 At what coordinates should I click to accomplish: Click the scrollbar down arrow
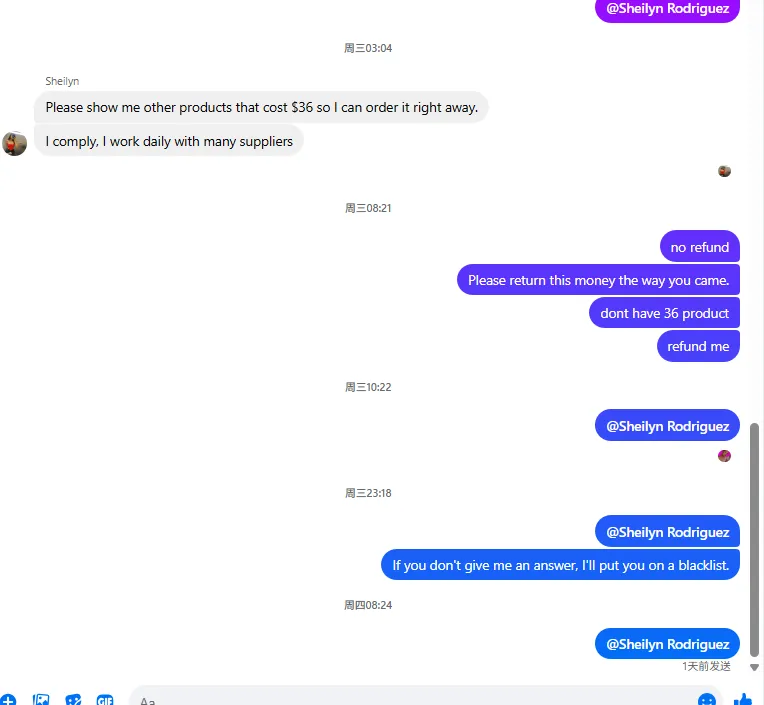[x=754, y=667]
